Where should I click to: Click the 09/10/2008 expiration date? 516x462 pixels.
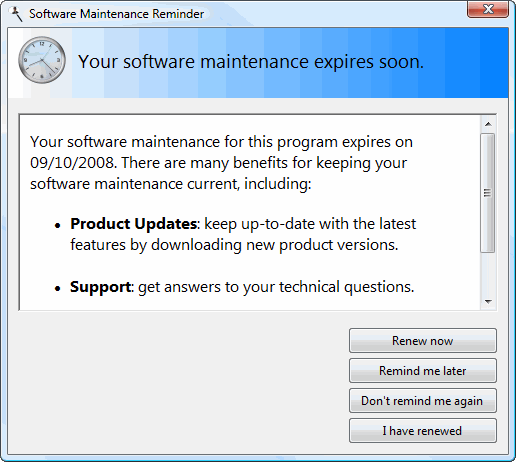[72, 163]
